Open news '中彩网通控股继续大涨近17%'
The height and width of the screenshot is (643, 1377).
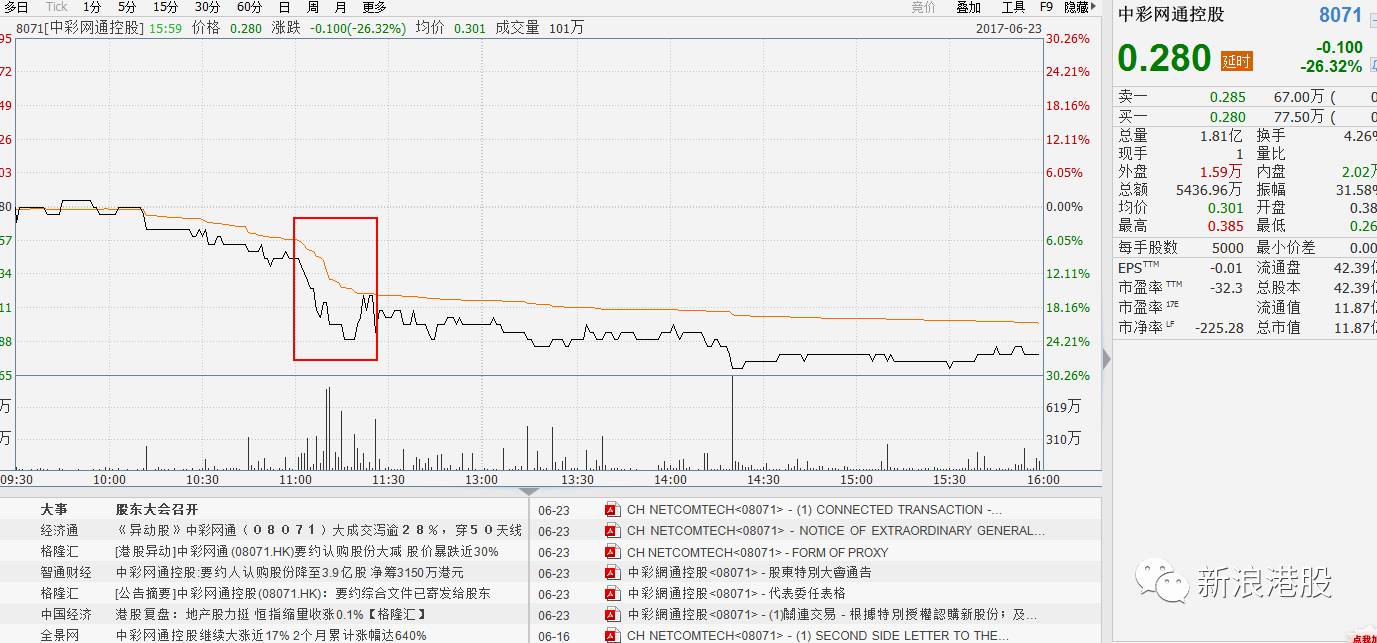click(x=270, y=635)
